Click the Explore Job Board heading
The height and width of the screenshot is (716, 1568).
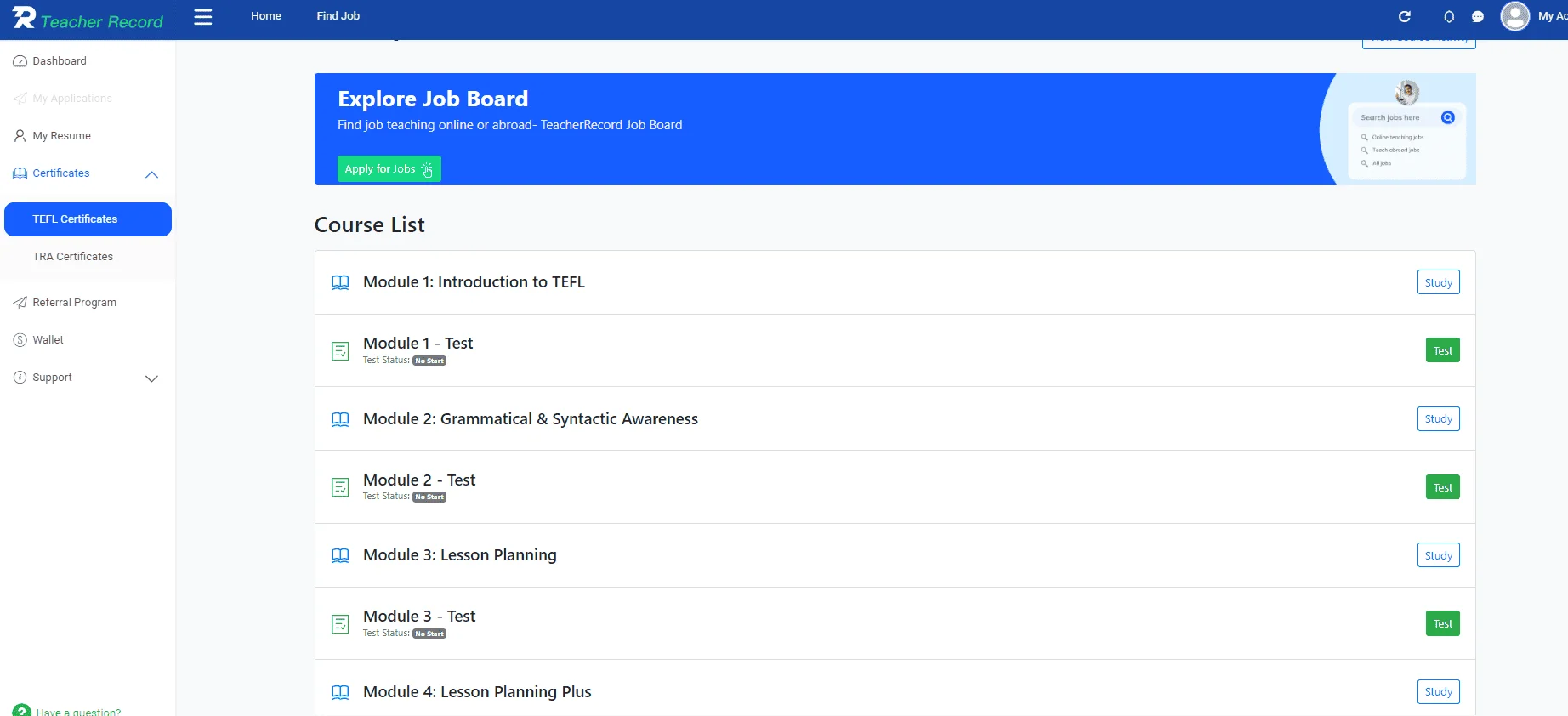433,99
